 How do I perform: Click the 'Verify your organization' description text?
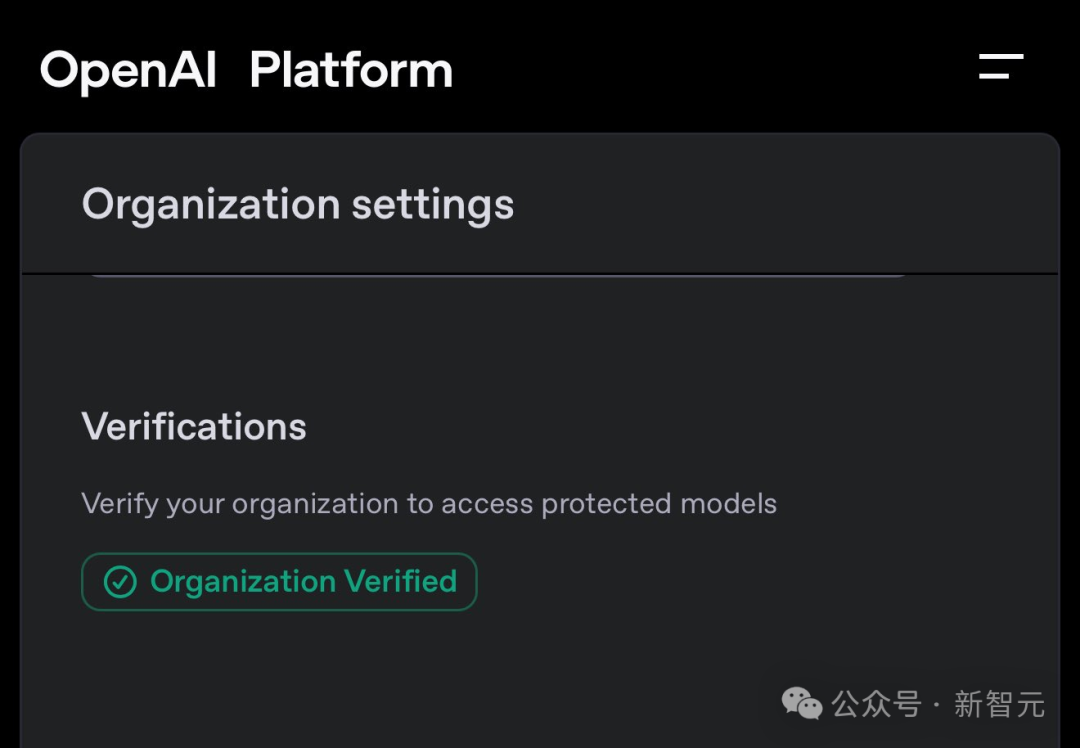click(x=428, y=503)
